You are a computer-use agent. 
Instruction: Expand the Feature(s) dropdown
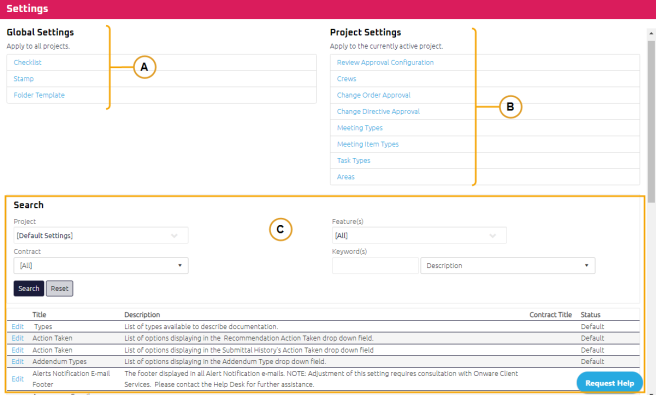pos(419,236)
